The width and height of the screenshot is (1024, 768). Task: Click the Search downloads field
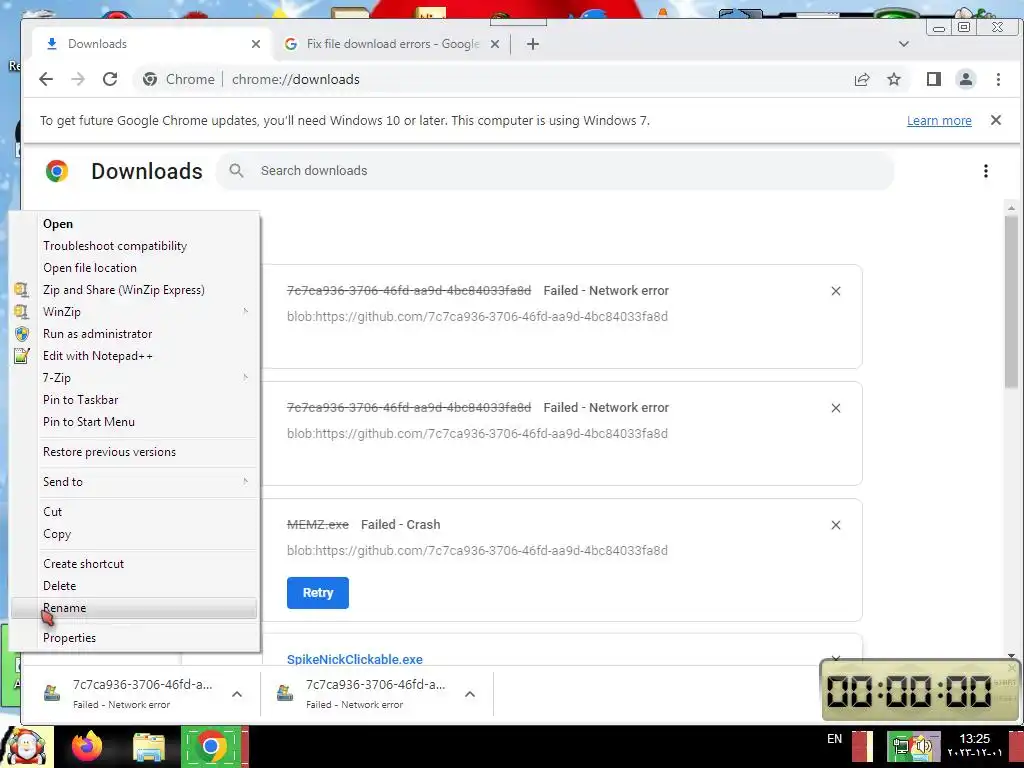coord(555,171)
